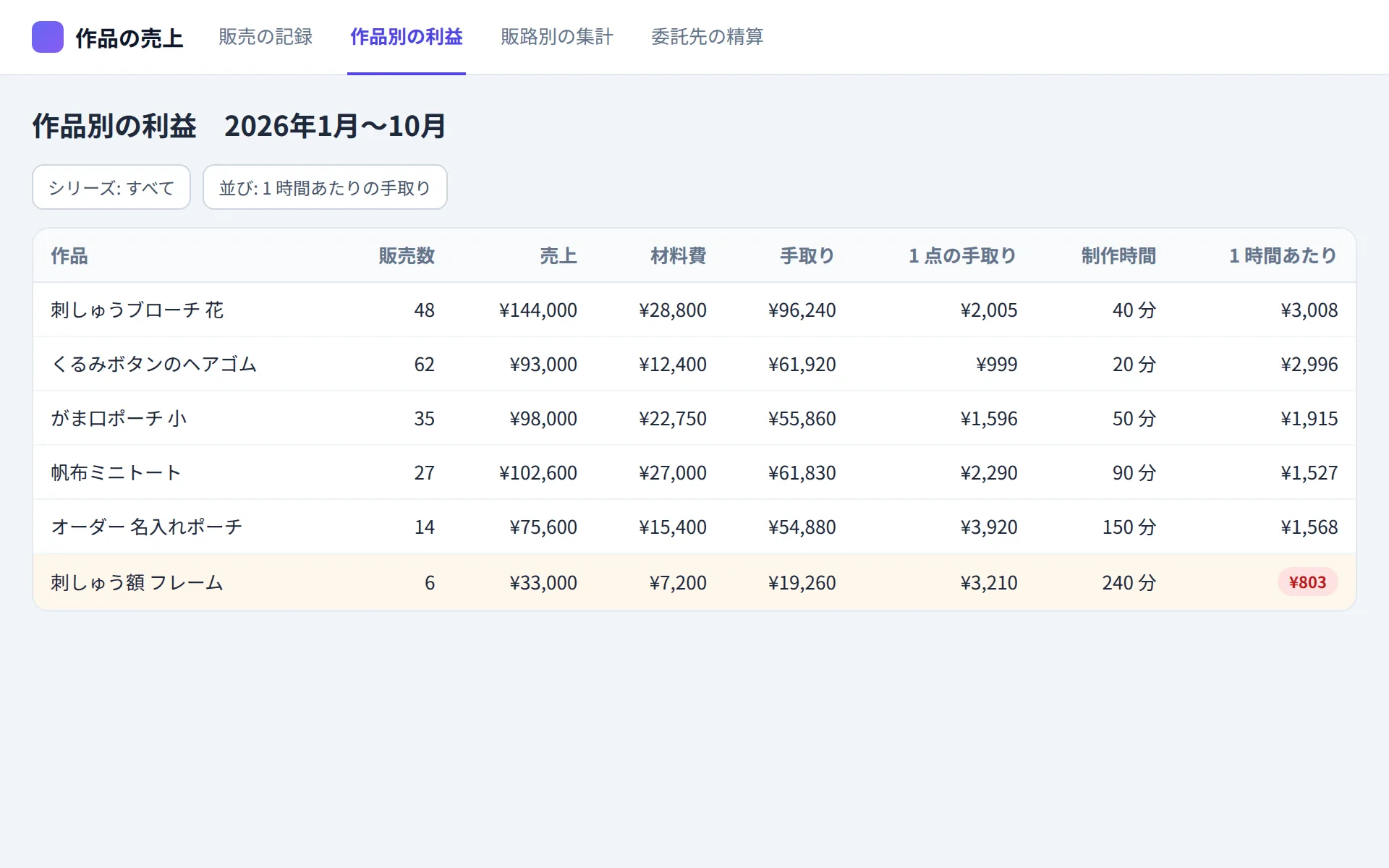Click the 作品の売上 app title
Image resolution: width=1389 pixels, height=868 pixels.
(x=129, y=38)
